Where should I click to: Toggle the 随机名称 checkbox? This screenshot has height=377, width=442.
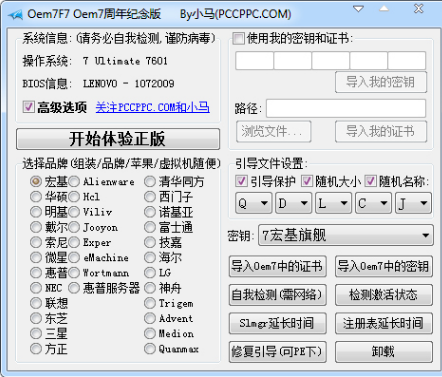(x=370, y=181)
